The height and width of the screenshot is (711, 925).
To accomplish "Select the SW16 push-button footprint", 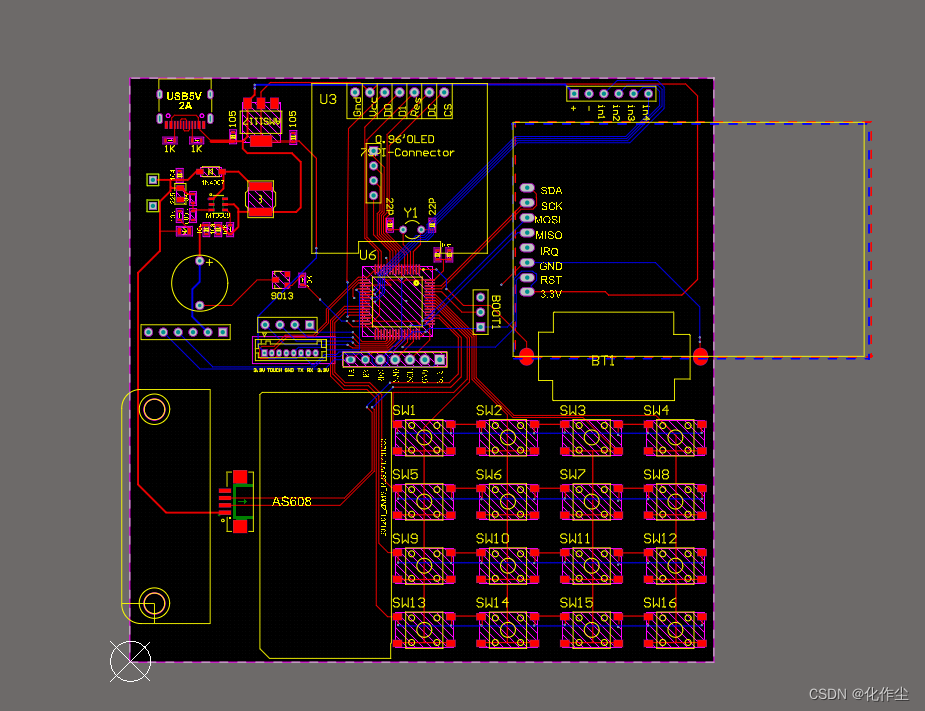I will [675, 630].
